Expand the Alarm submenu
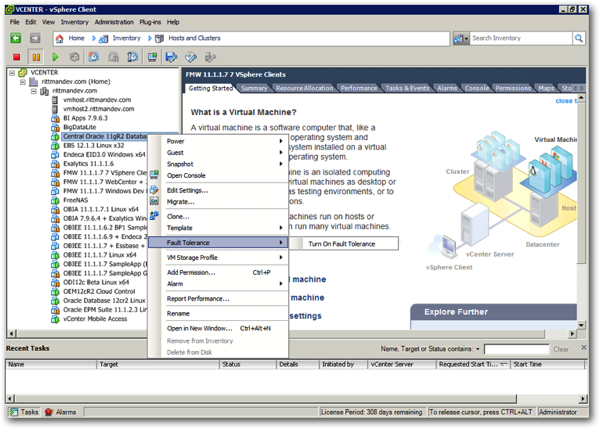Image resolution: width=600 pixels, height=429 pixels. point(281,284)
